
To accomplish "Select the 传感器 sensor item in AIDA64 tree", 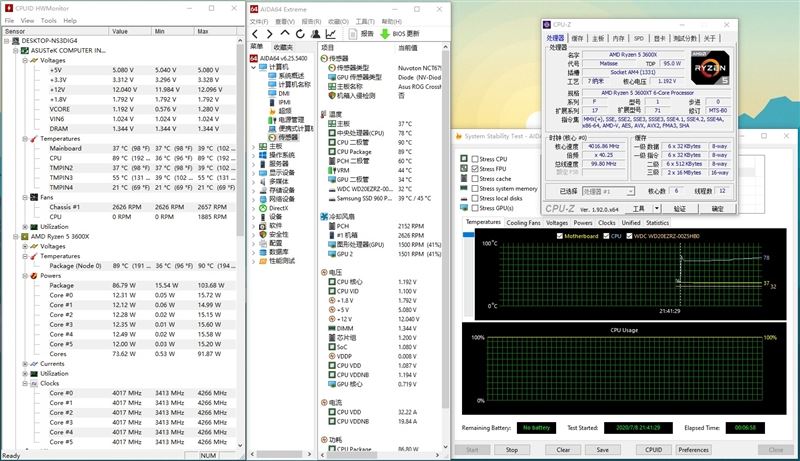I will pyautogui.click(x=288, y=137).
